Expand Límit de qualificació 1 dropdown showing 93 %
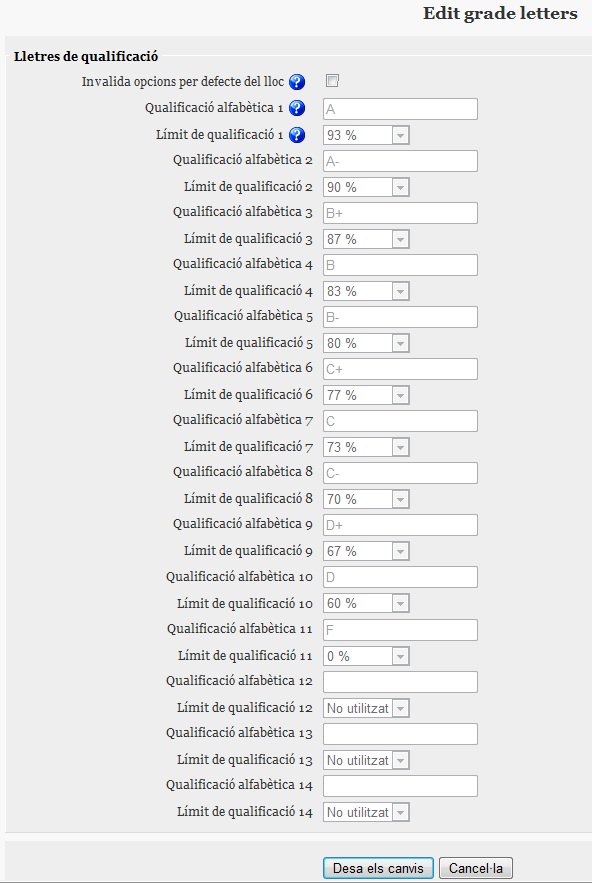The height and width of the screenshot is (883, 592). pos(366,135)
